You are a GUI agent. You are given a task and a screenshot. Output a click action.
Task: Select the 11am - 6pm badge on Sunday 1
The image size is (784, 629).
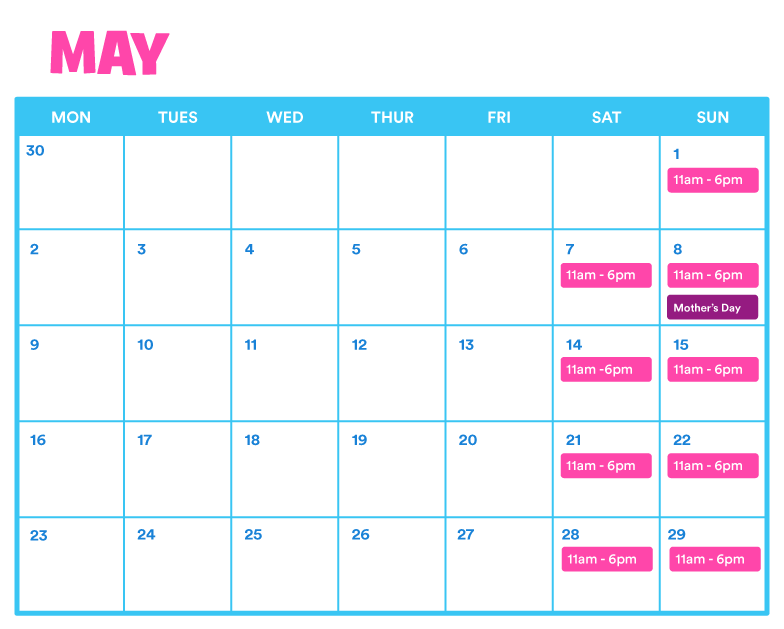click(712, 180)
